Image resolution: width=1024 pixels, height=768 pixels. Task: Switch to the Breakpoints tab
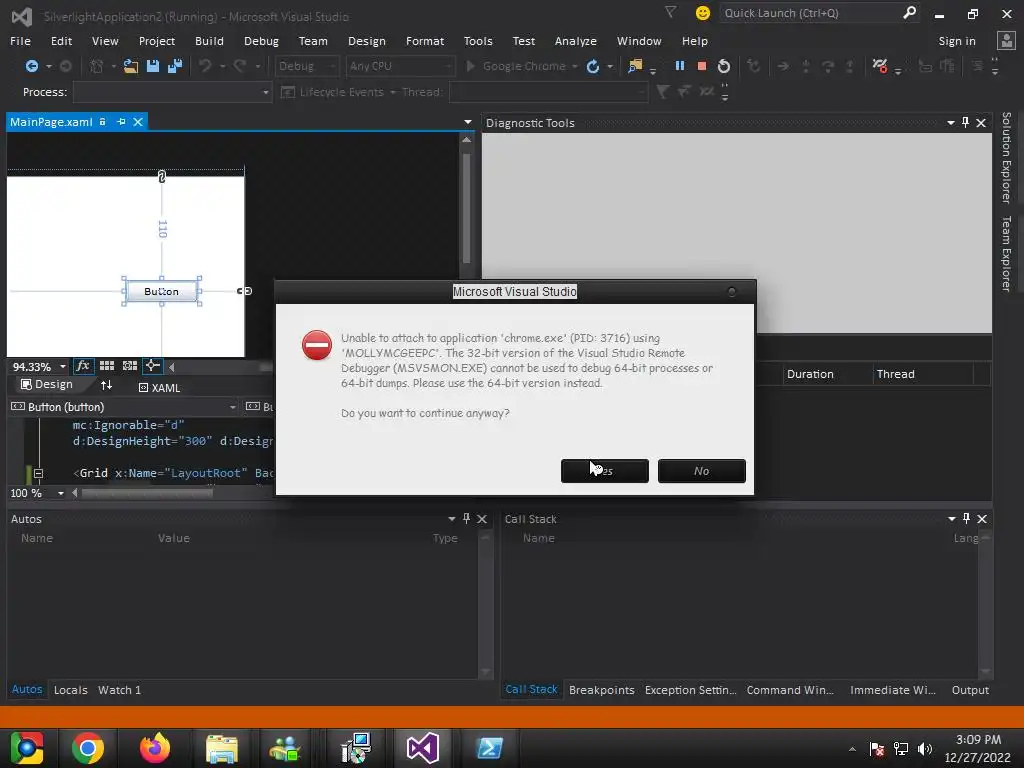[x=601, y=690]
